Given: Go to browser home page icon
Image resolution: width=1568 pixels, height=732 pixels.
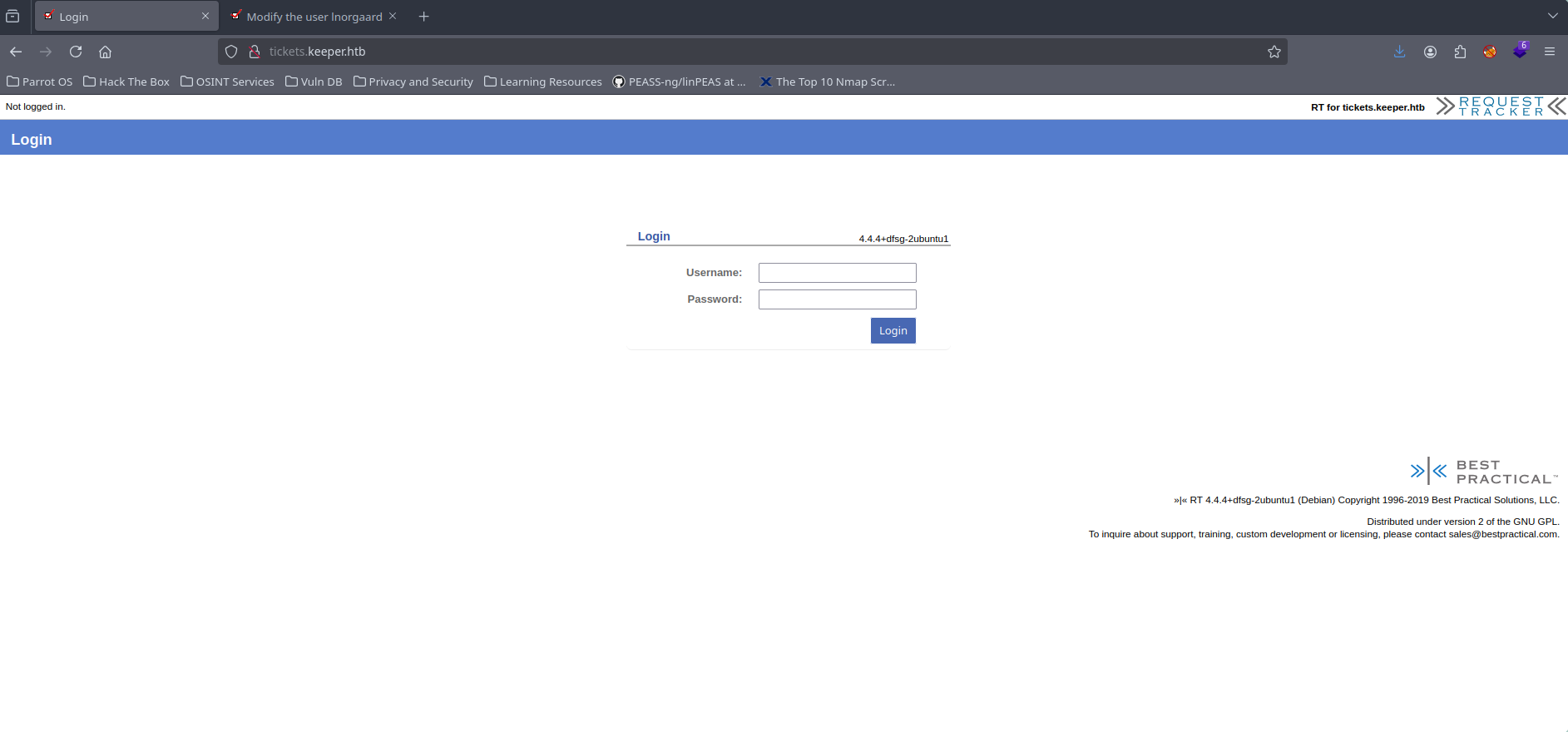Looking at the screenshot, I should (105, 52).
